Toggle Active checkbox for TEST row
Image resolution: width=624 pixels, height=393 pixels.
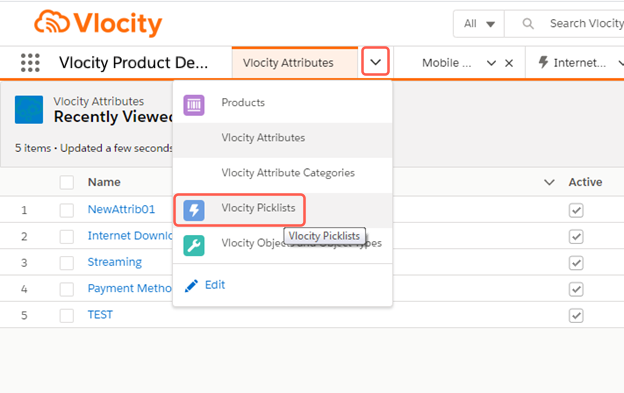(576, 316)
